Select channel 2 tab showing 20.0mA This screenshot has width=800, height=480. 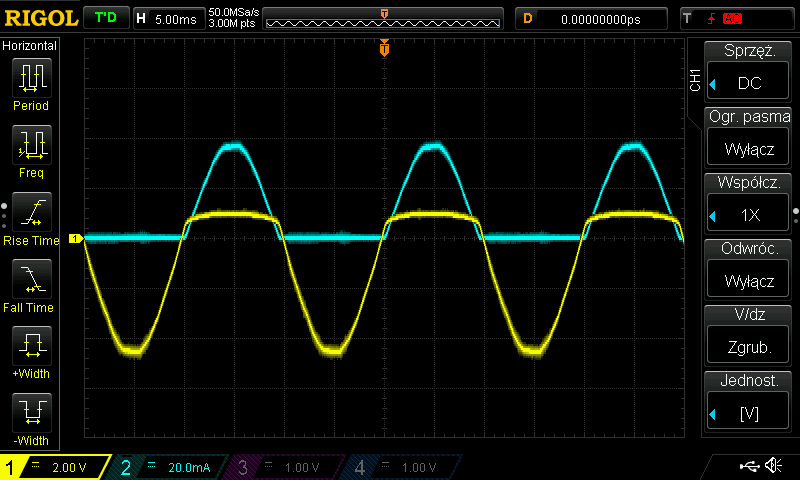(169, 467)
